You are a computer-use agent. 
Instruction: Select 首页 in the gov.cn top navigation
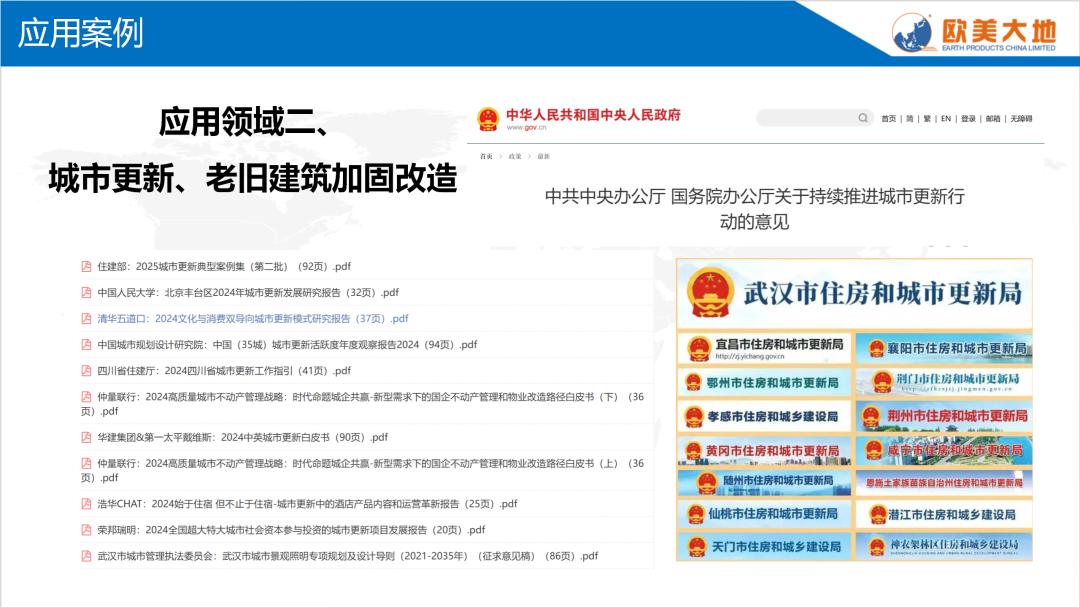888,119
